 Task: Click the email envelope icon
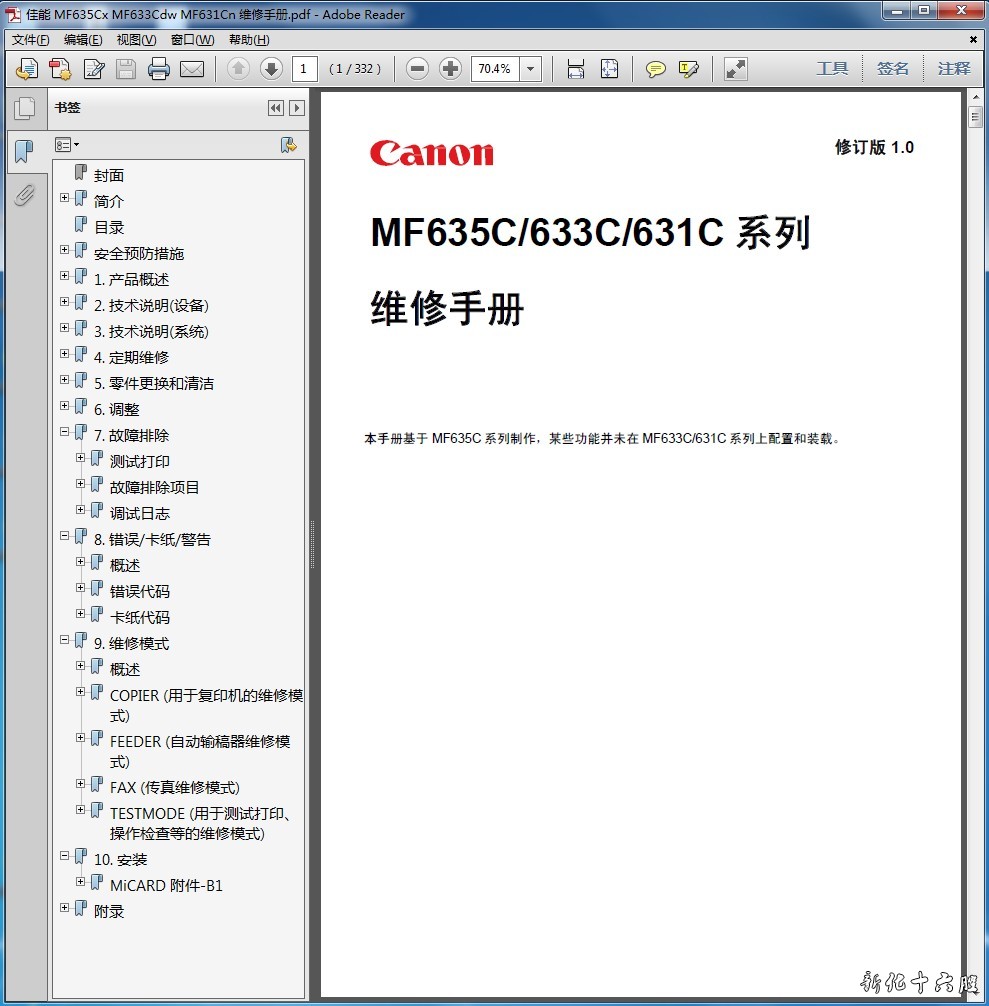point(191,69)
